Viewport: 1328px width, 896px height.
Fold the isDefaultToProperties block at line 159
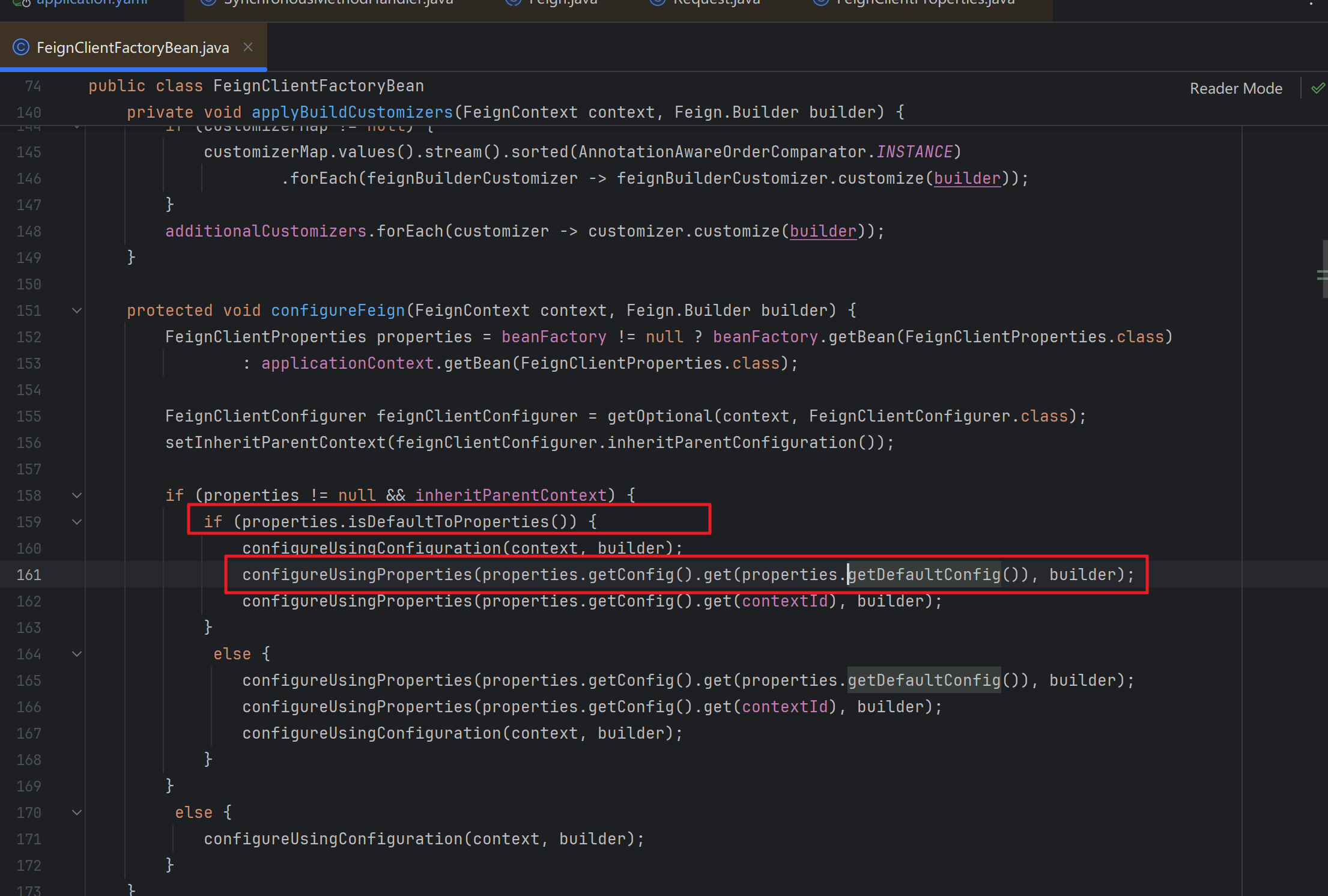[77, 522]
